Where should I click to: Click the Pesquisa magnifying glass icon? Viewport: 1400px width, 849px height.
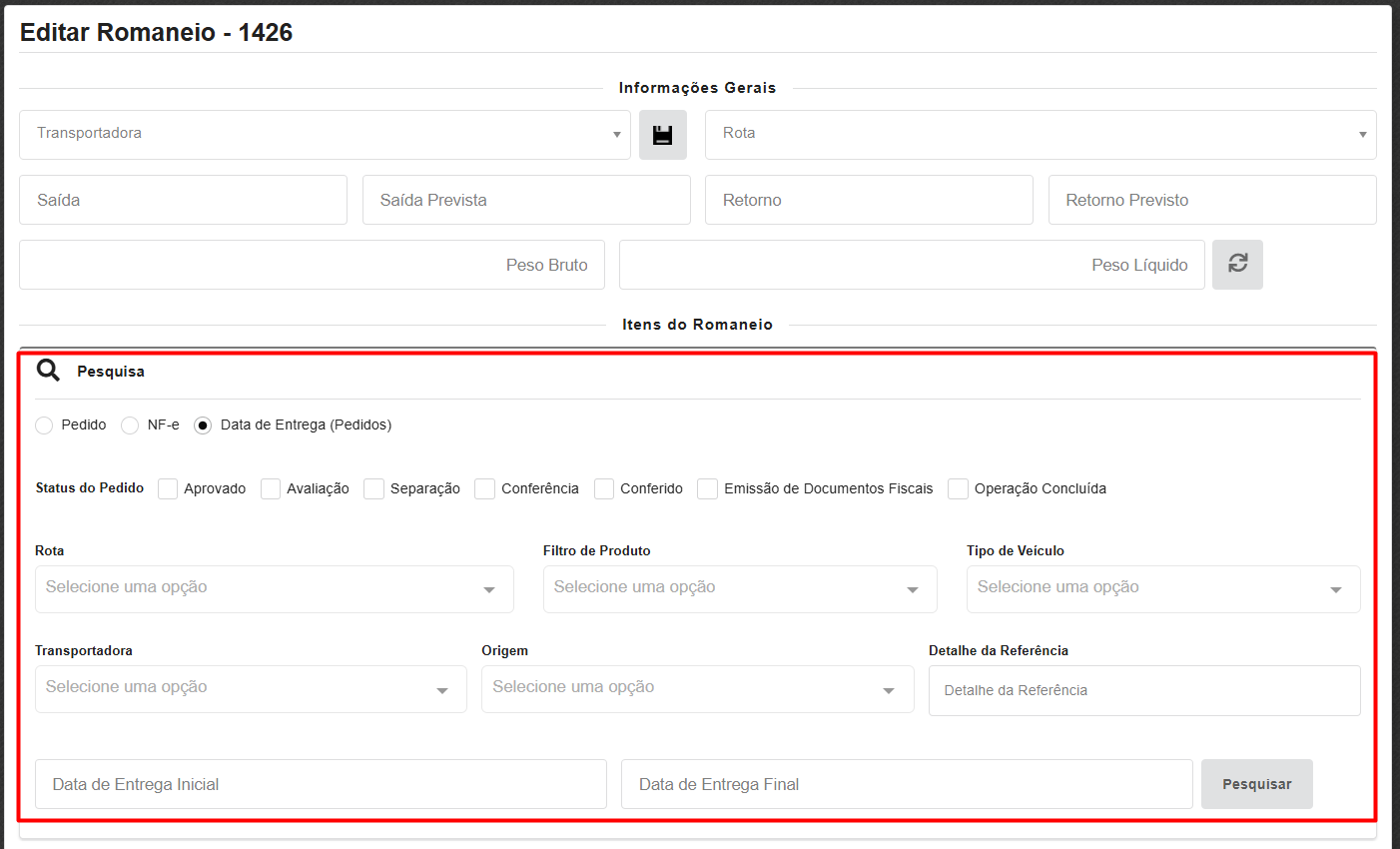click(48, 371)
